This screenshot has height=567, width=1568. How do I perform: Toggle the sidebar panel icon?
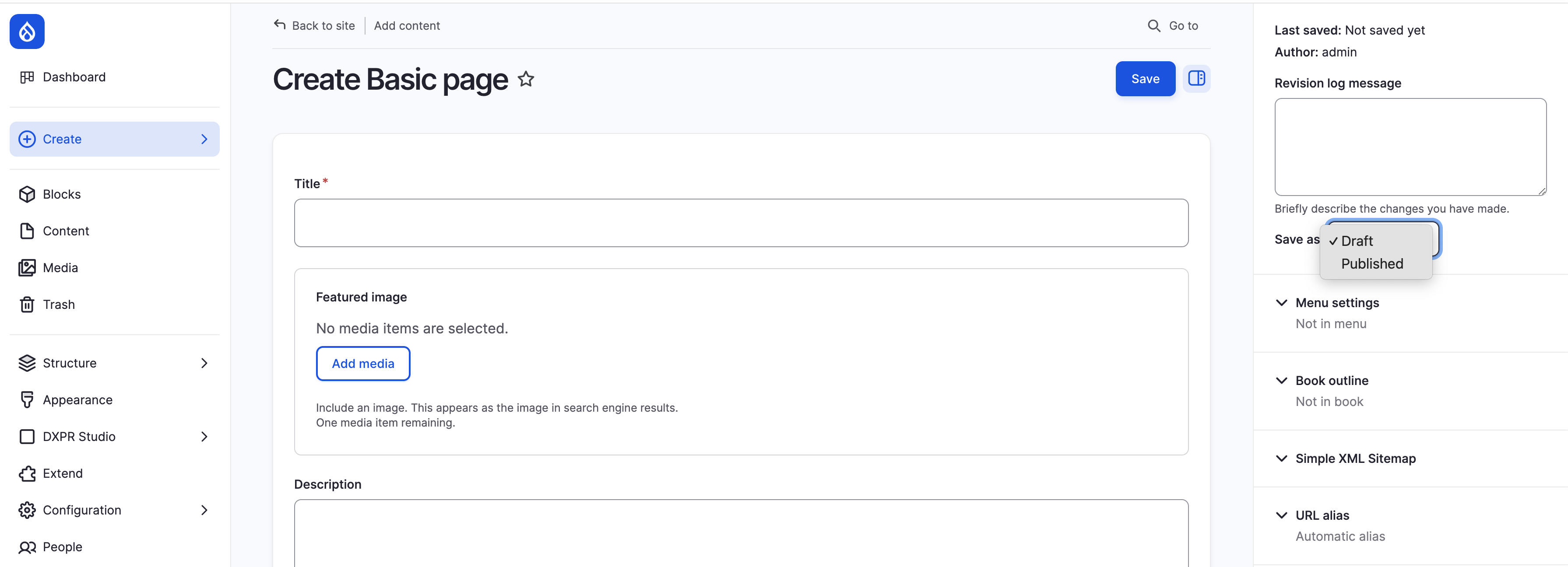pos(1196,78)
